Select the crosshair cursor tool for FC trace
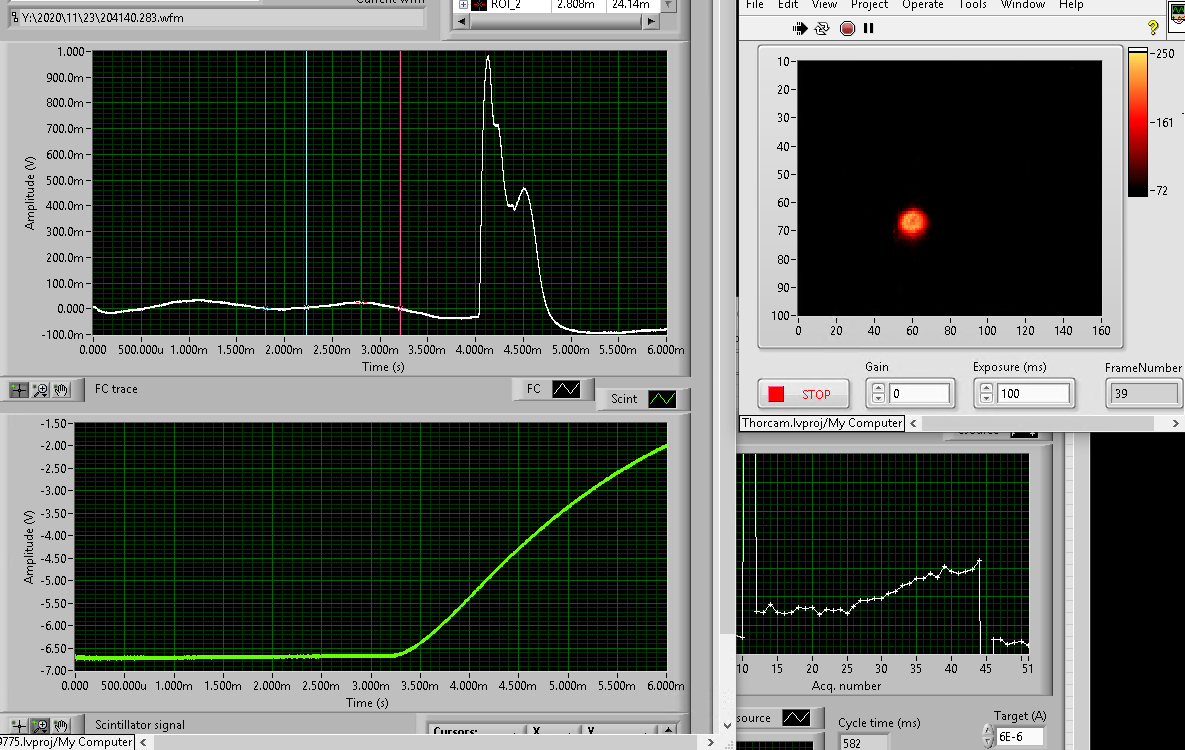Screen dimensions: 1185x750 (19, 389)
